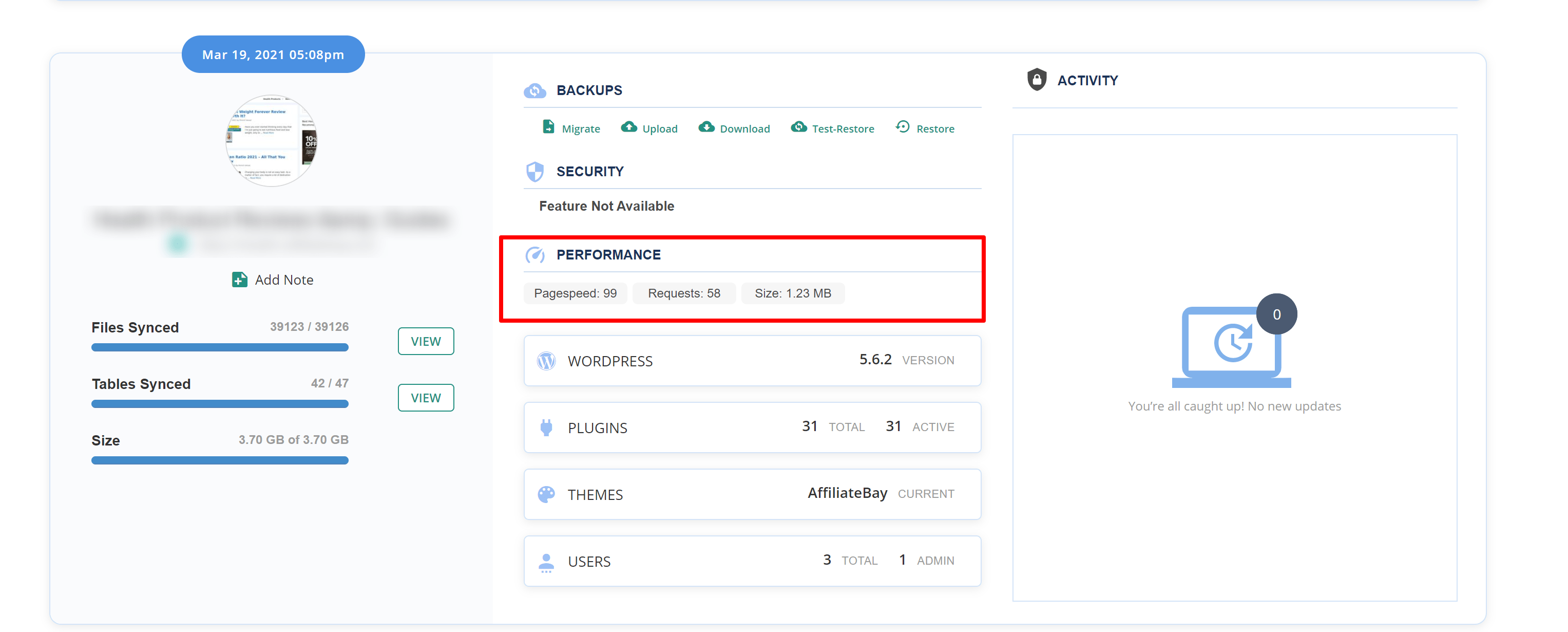The height and width of the screenshot is (632, 1568).
Task: Click the Test-Restore cloud icon
Action: [x=798, y=127]
